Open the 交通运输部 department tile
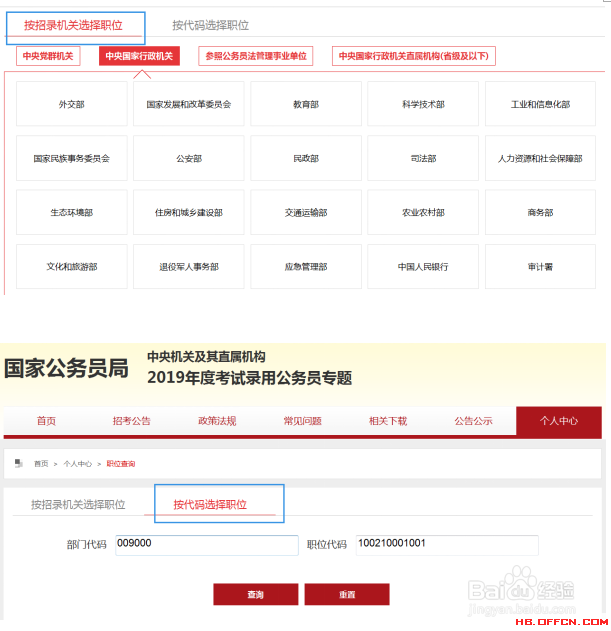 click(x=306, y=212)
